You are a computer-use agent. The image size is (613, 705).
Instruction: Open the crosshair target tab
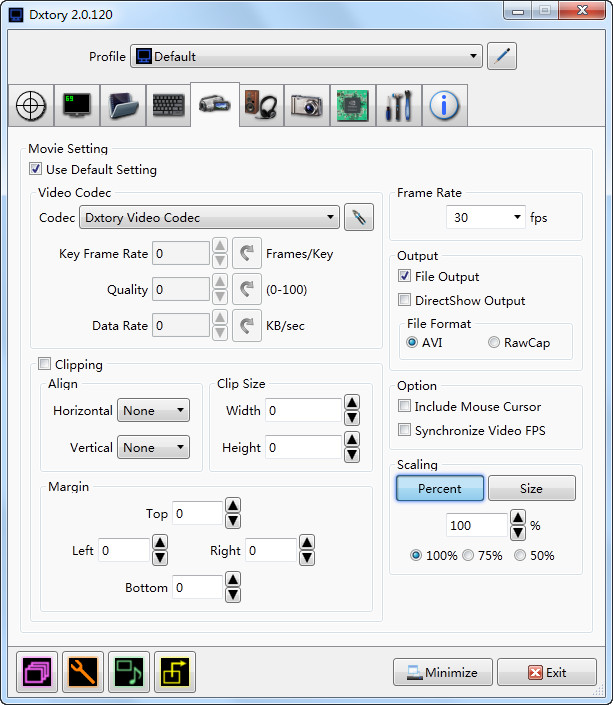(x=32, y=105)
